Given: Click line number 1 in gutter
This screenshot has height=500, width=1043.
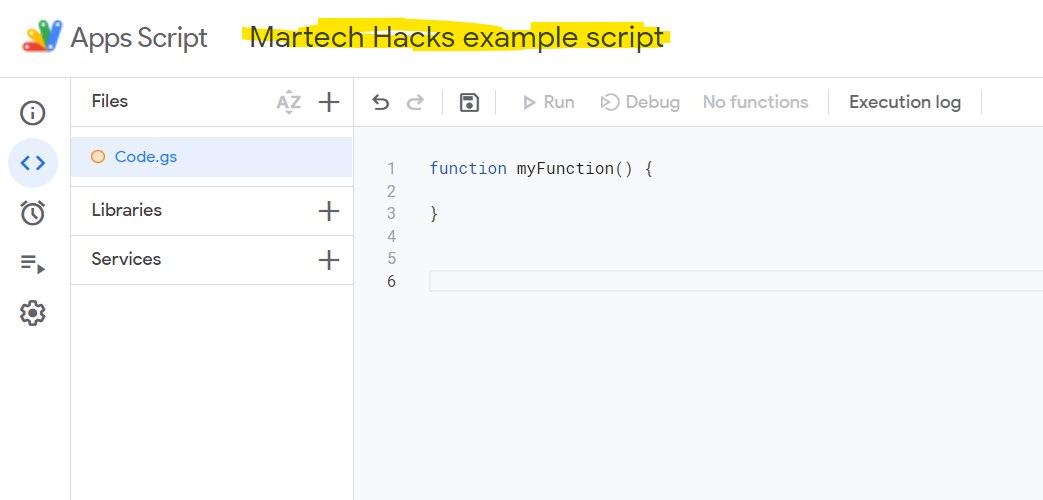Looking at the screenshot, I should (x=391, y=169).
